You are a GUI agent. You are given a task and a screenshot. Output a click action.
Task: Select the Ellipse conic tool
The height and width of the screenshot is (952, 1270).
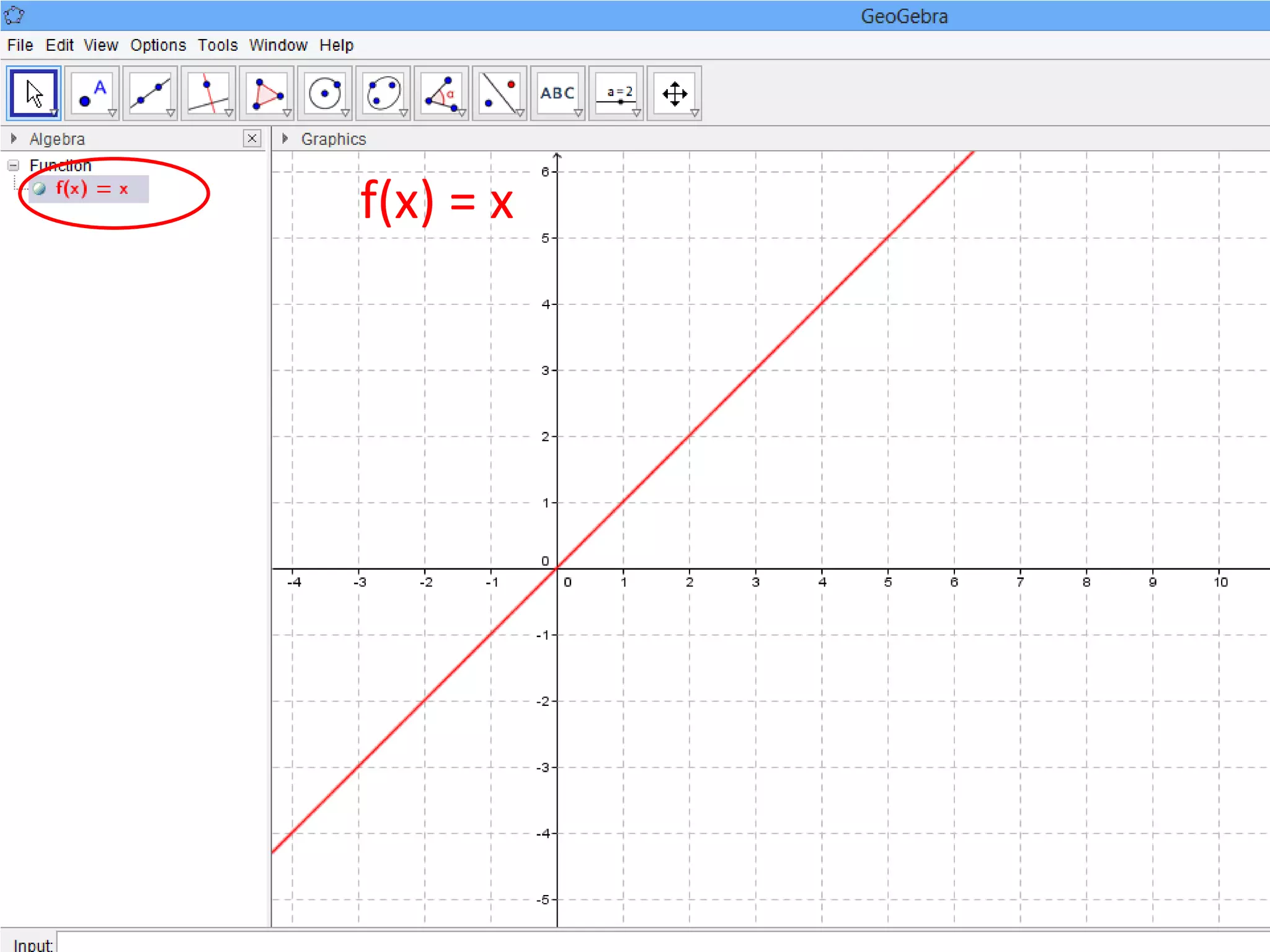click(383, 93)
